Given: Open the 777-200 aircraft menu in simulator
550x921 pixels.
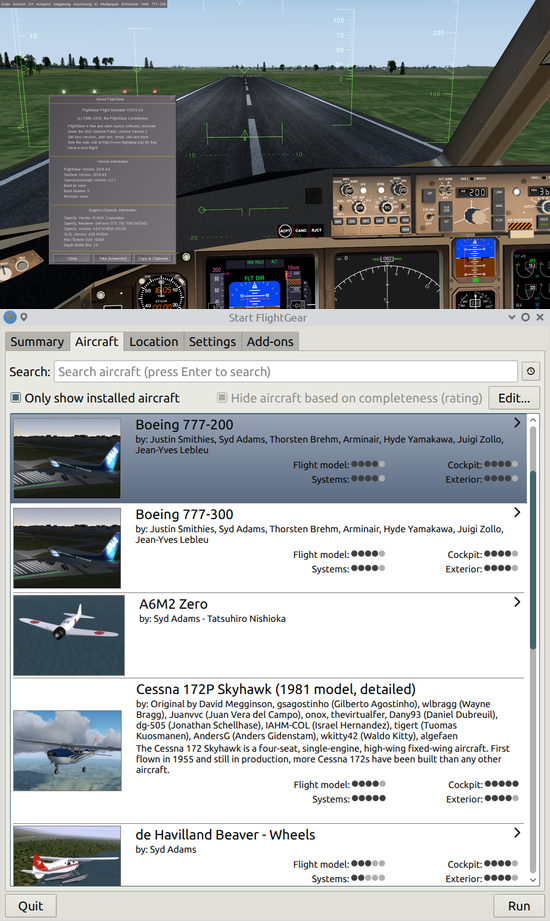Looking at the screenshot, I should click(159, 4).
